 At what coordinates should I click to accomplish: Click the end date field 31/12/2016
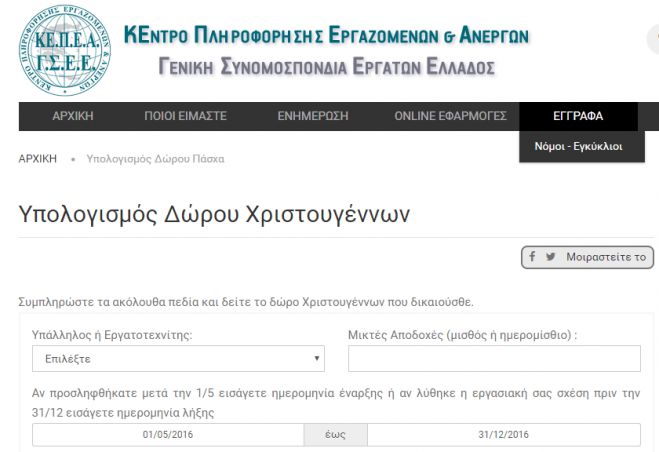point(503,435)
